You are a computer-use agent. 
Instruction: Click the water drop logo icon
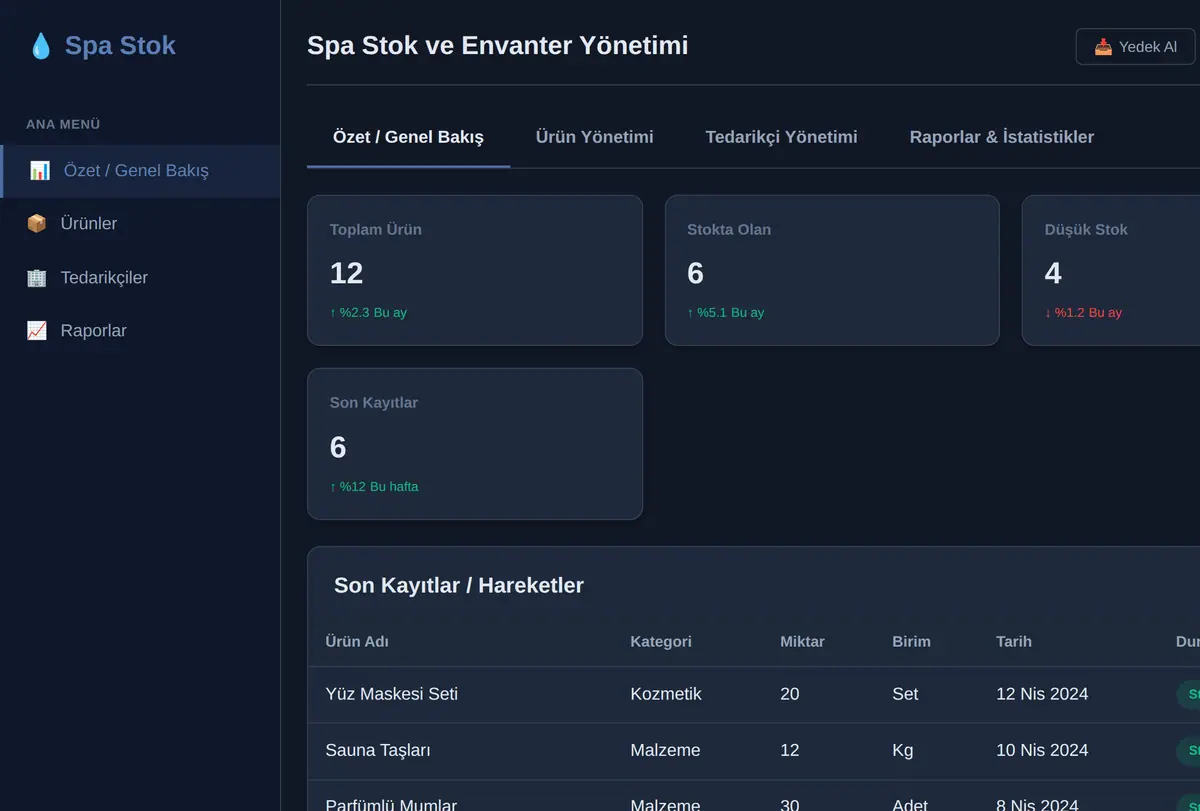(x=40, y=46)
